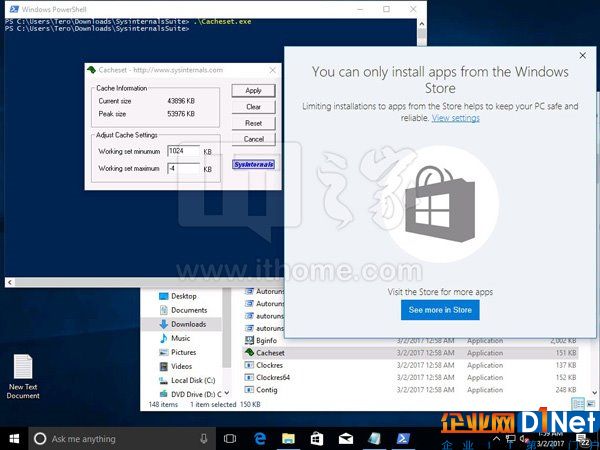Screen dimensions: 600x450
Task: Switch Explorer to details view
Action: 578,404
